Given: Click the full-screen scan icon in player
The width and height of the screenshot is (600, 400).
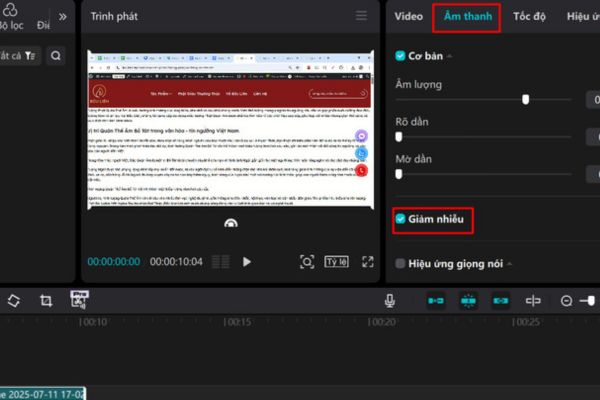Looking at the screenshot, I should pyautogui.click(x=307, y=262).
